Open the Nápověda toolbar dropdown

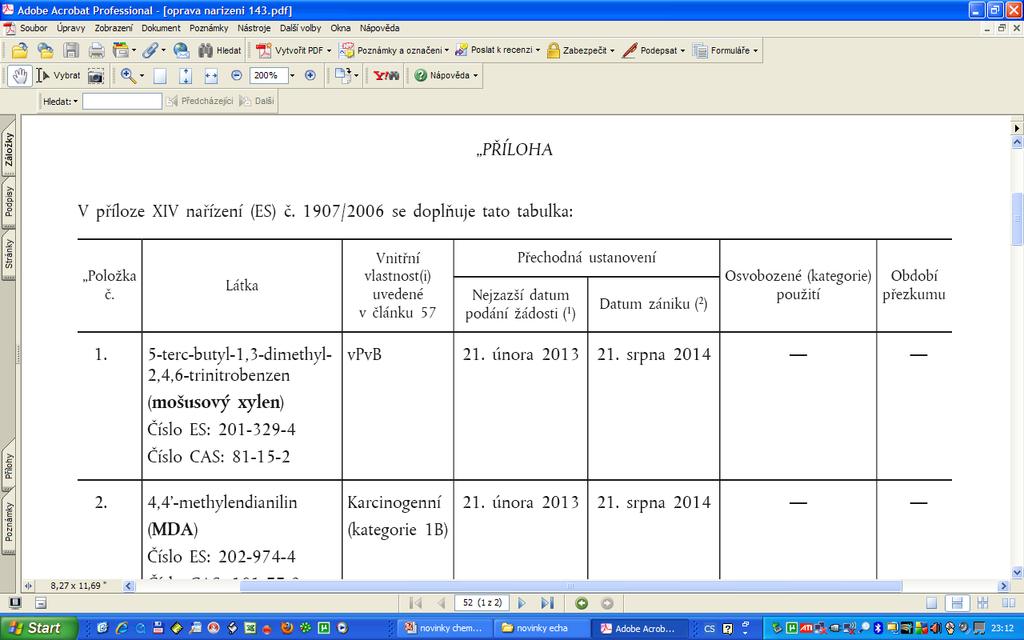[475, 76]
